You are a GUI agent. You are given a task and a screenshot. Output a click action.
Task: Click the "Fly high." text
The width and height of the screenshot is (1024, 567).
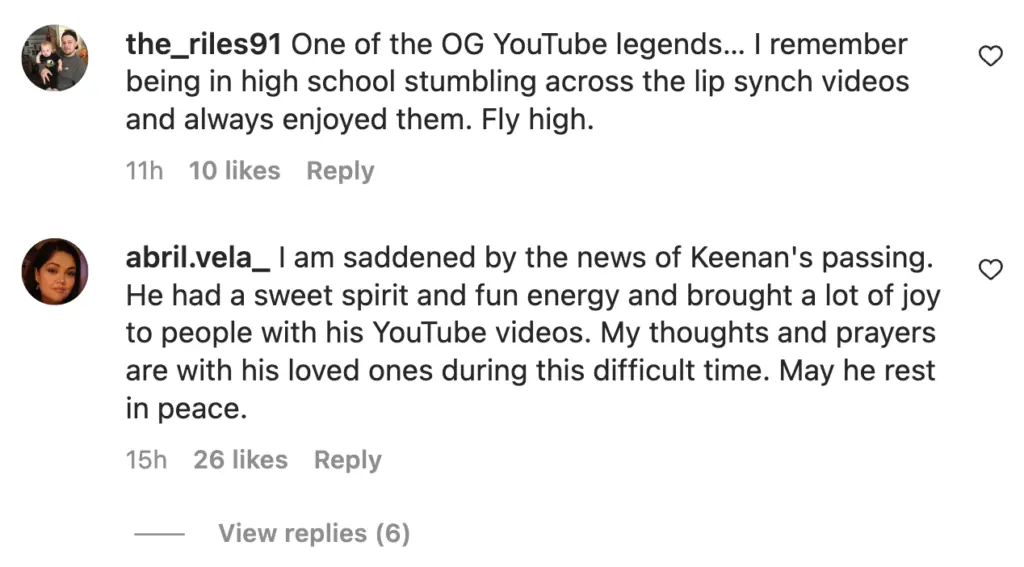click(x=552, y=120)
